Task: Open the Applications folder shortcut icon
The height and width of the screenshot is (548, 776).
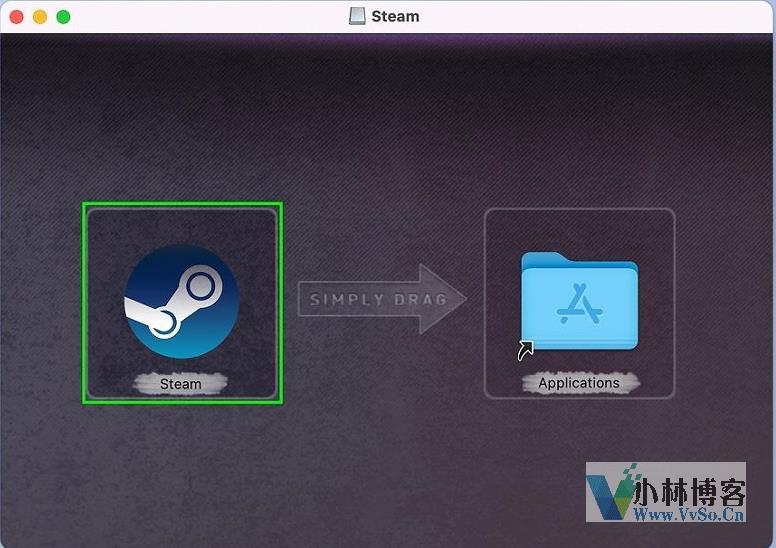Action: tap(579, 302)
